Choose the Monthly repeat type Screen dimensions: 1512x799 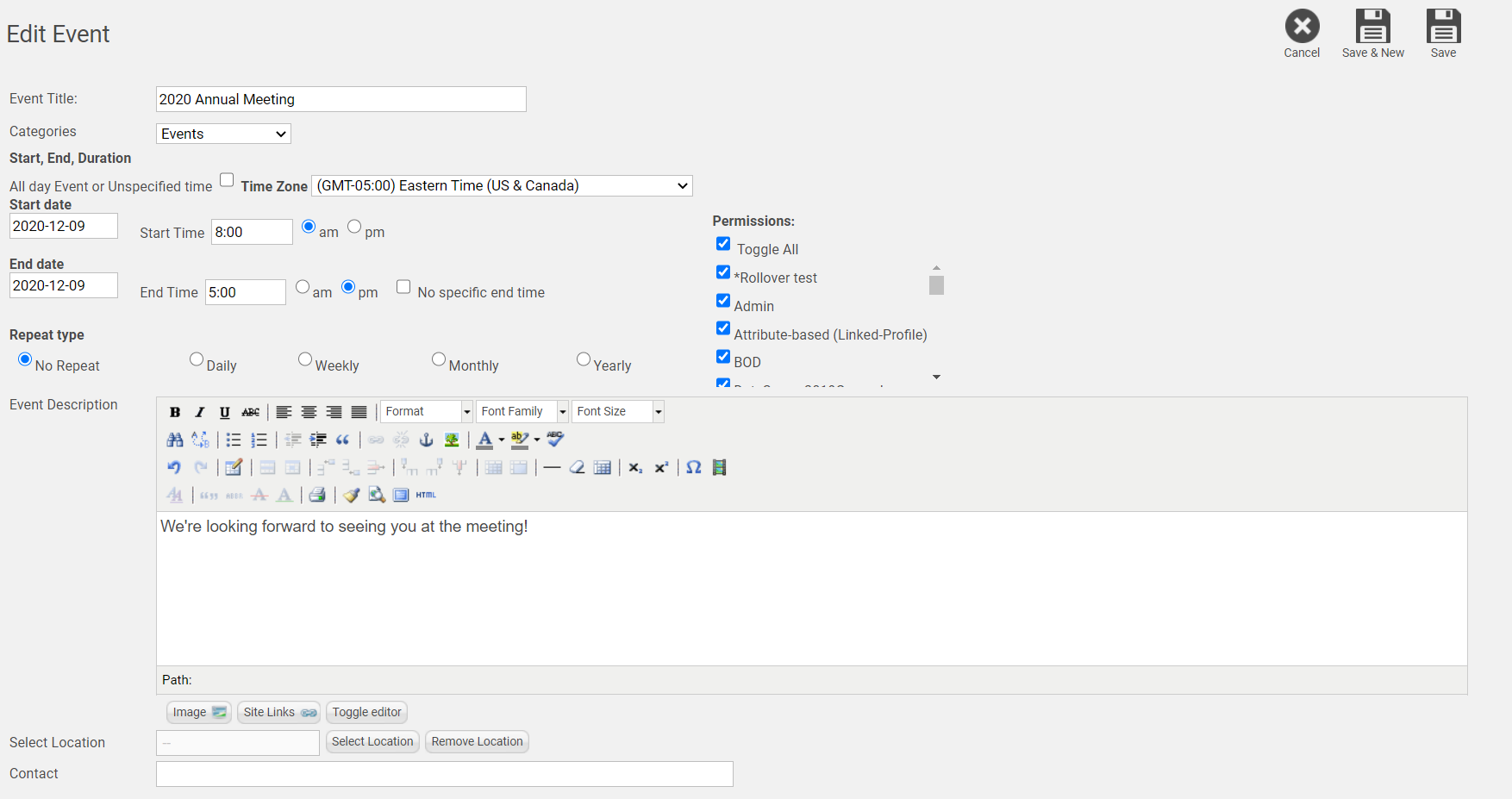pyautogui.click(x=439, y=359)
